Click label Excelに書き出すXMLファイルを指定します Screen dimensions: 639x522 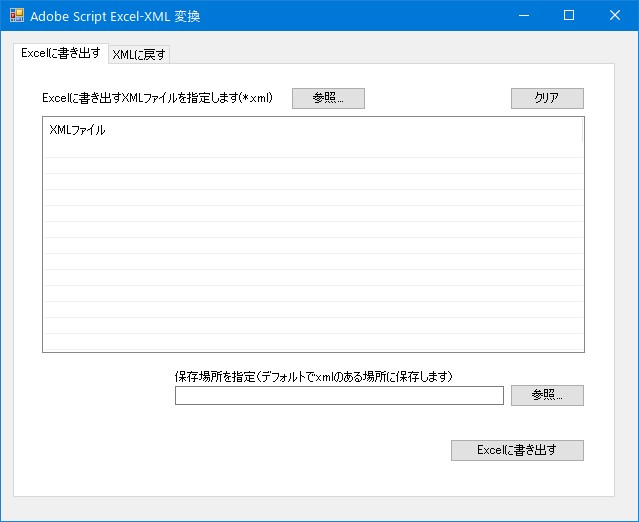(x=157, y=98)
